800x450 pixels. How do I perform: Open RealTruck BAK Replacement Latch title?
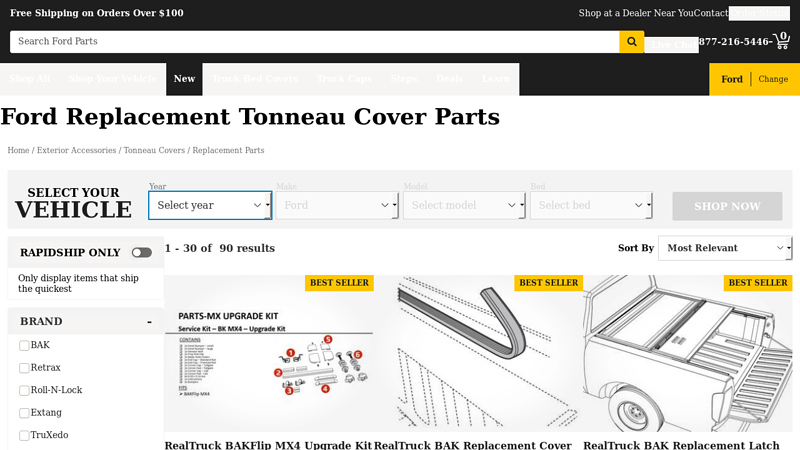tap(681, 445)
